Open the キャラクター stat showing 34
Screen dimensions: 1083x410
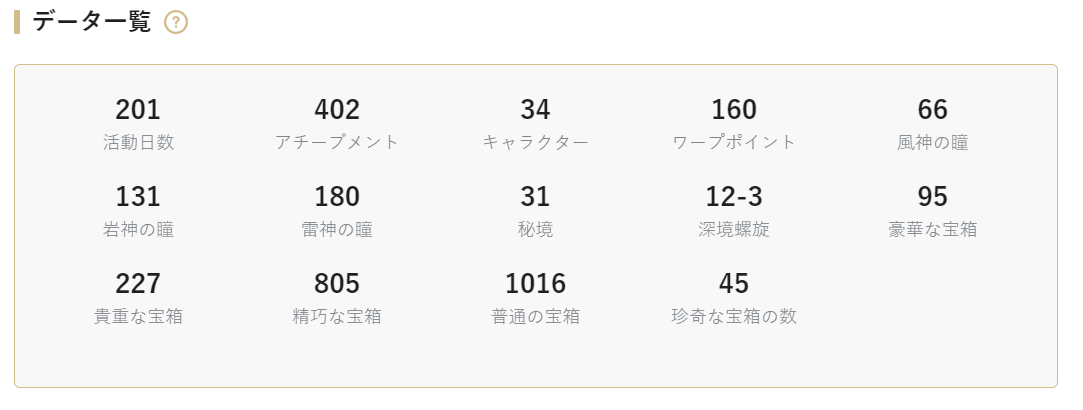(535, 124)
